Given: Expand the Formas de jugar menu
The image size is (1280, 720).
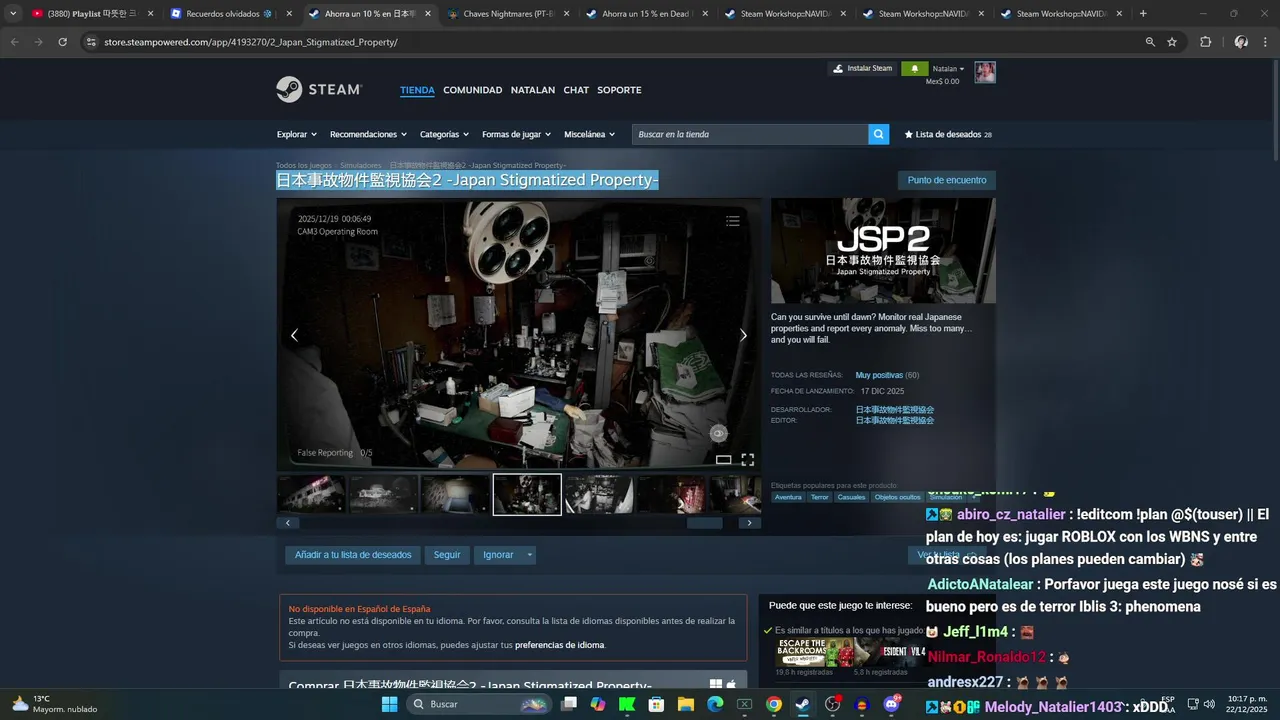Looking at the screenshot, I should (517, 134).
